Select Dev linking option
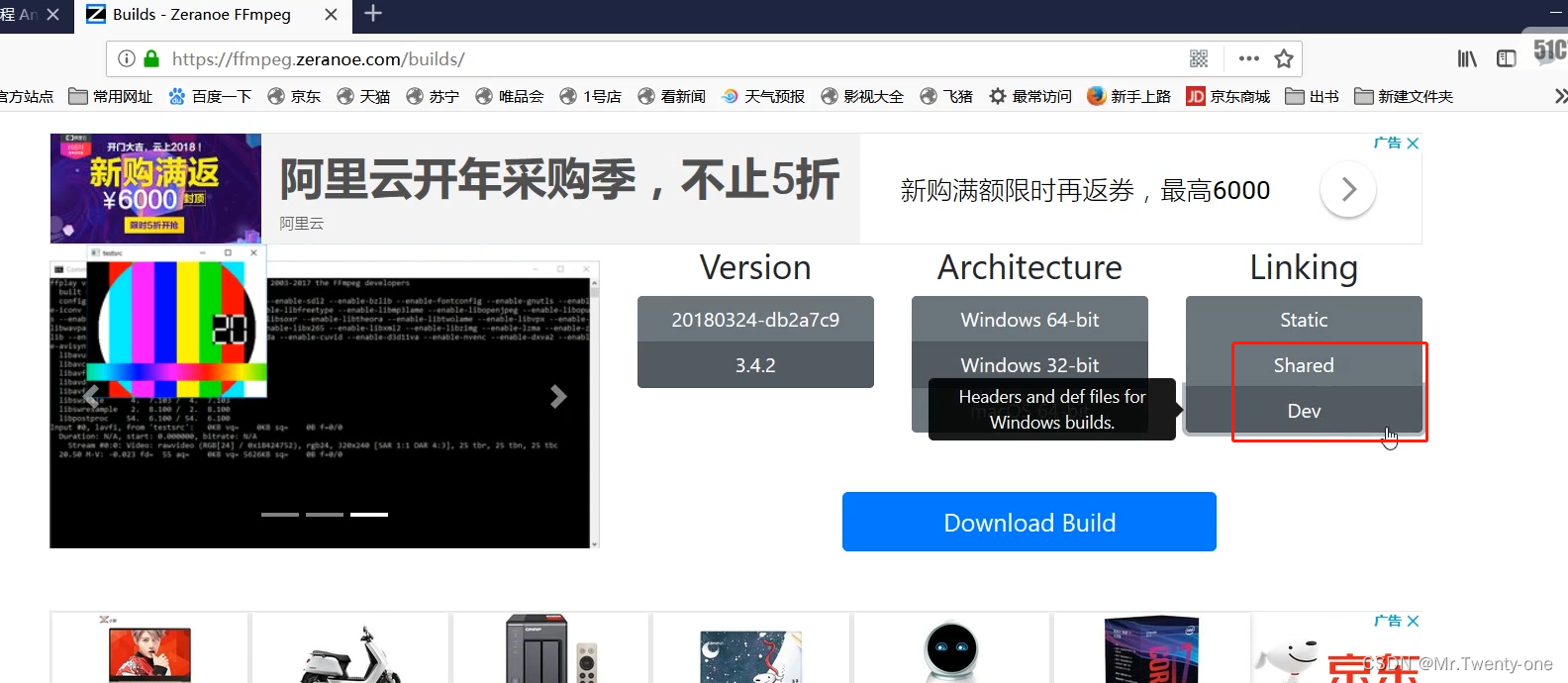The image size is (1568, 683). [1304, 411]
